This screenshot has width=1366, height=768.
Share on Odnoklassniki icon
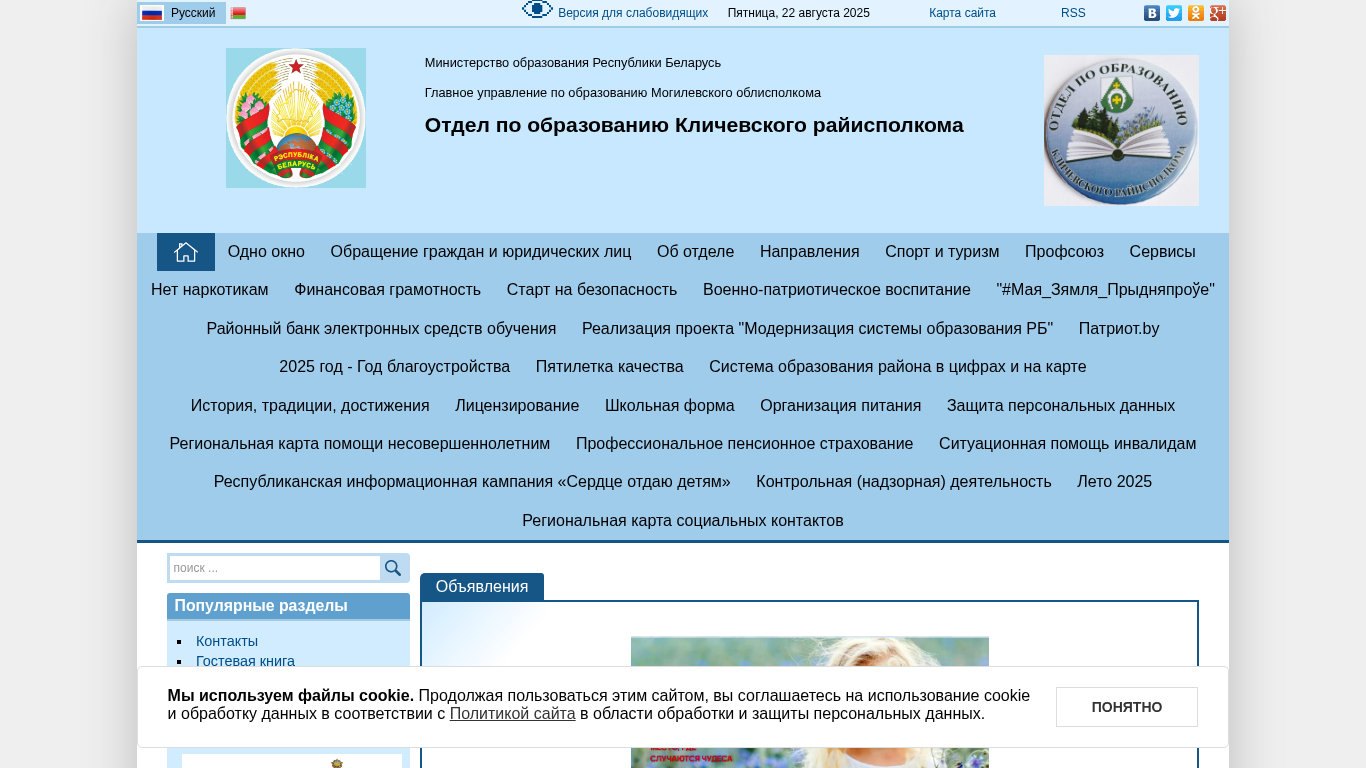(x=1196, y=13)
